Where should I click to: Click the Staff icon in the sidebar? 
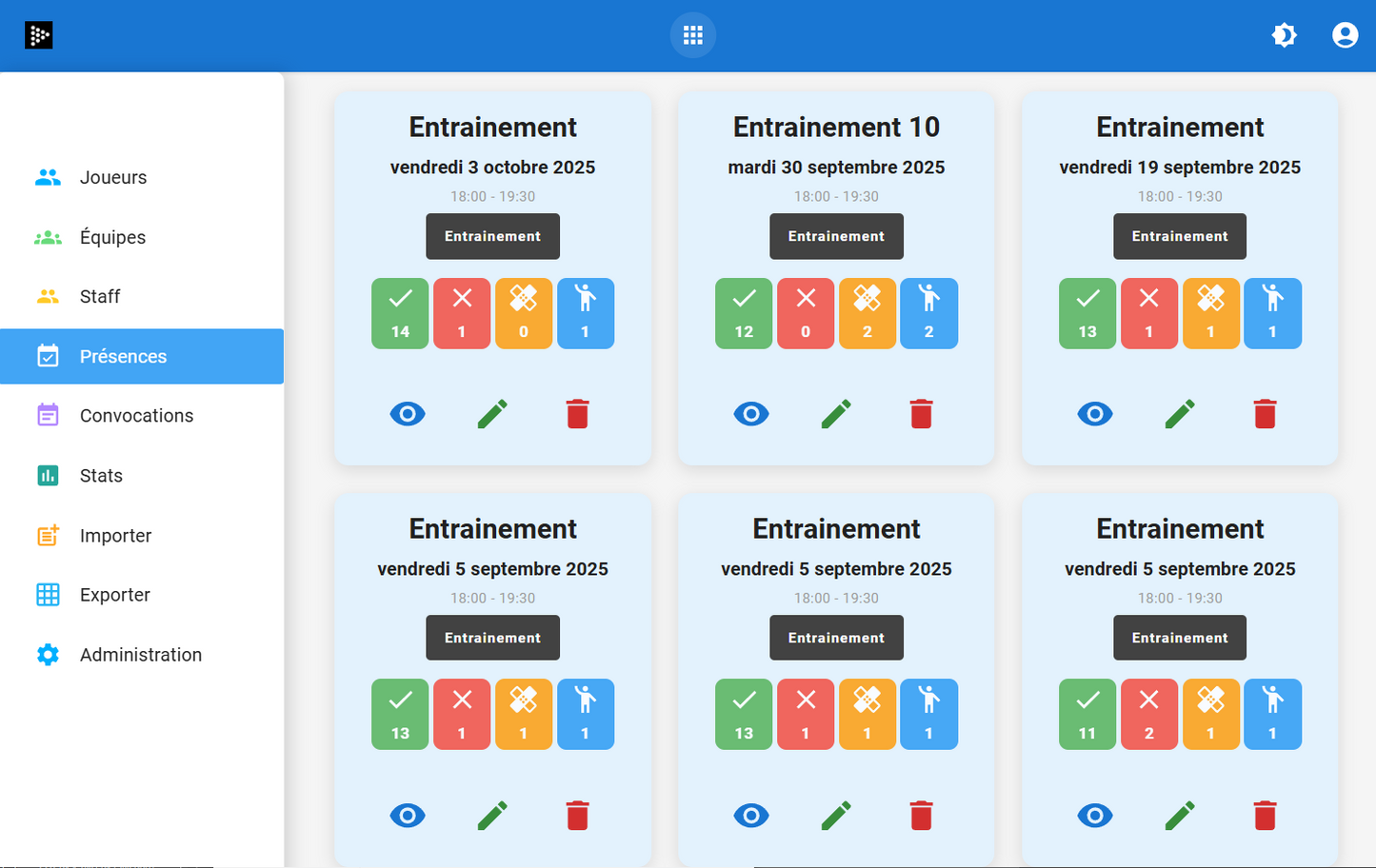click(47, 296)
